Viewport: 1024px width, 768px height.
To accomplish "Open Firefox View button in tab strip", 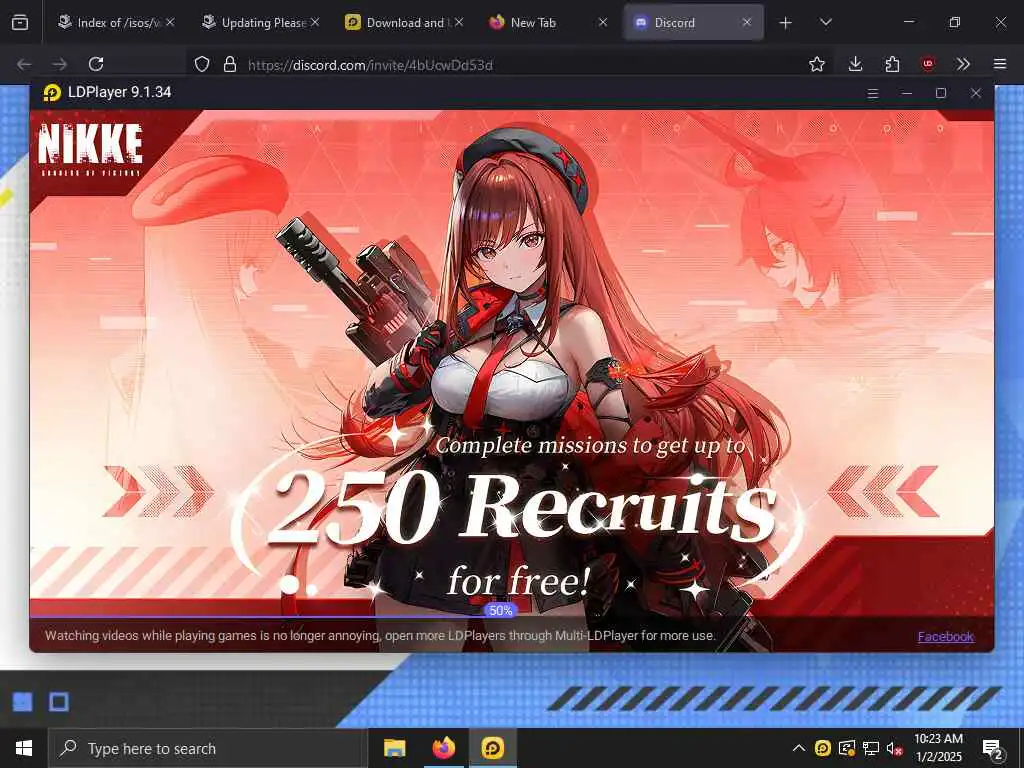I will point(20,23).
